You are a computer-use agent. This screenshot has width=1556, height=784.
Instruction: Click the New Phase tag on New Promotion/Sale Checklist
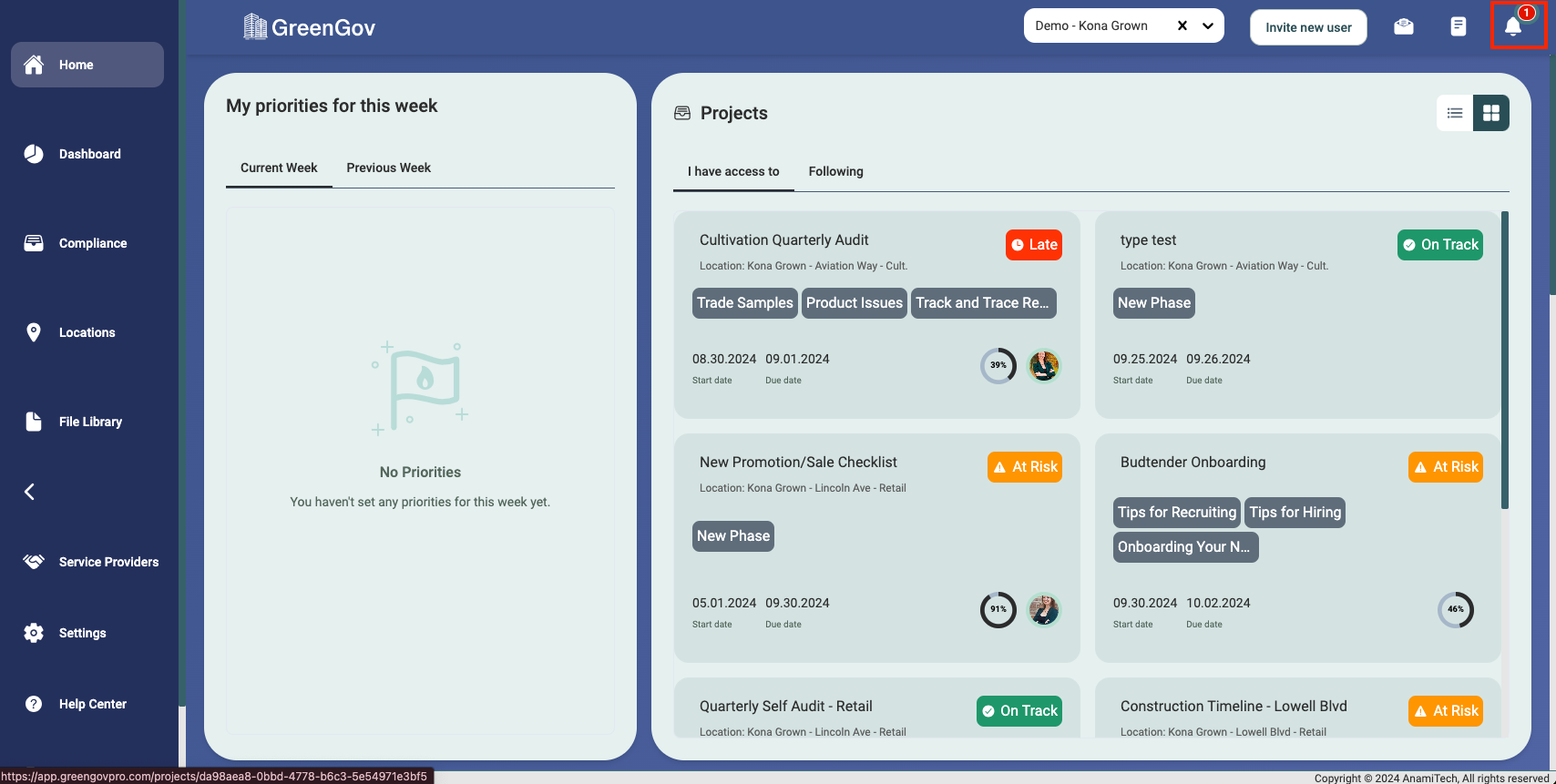point(733,536)
